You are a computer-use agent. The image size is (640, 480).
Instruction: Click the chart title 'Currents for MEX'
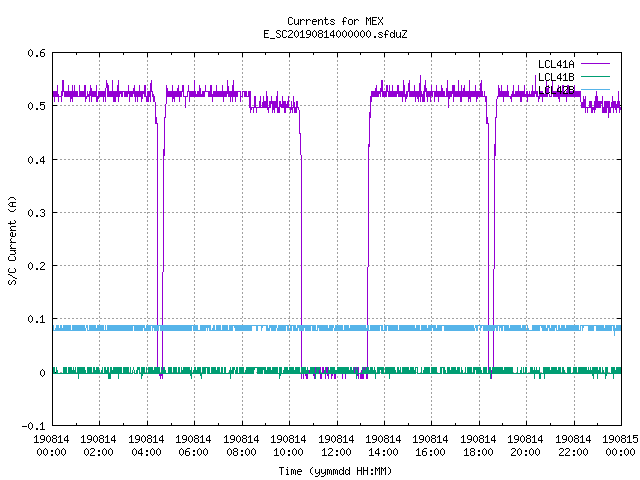(x=335, y=21)
